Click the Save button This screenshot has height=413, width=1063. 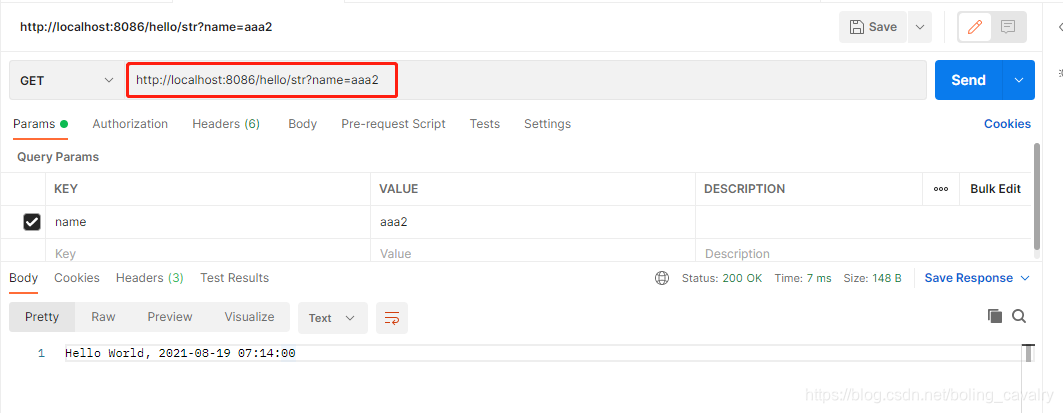pyautogui.click(x=873, y=27)
